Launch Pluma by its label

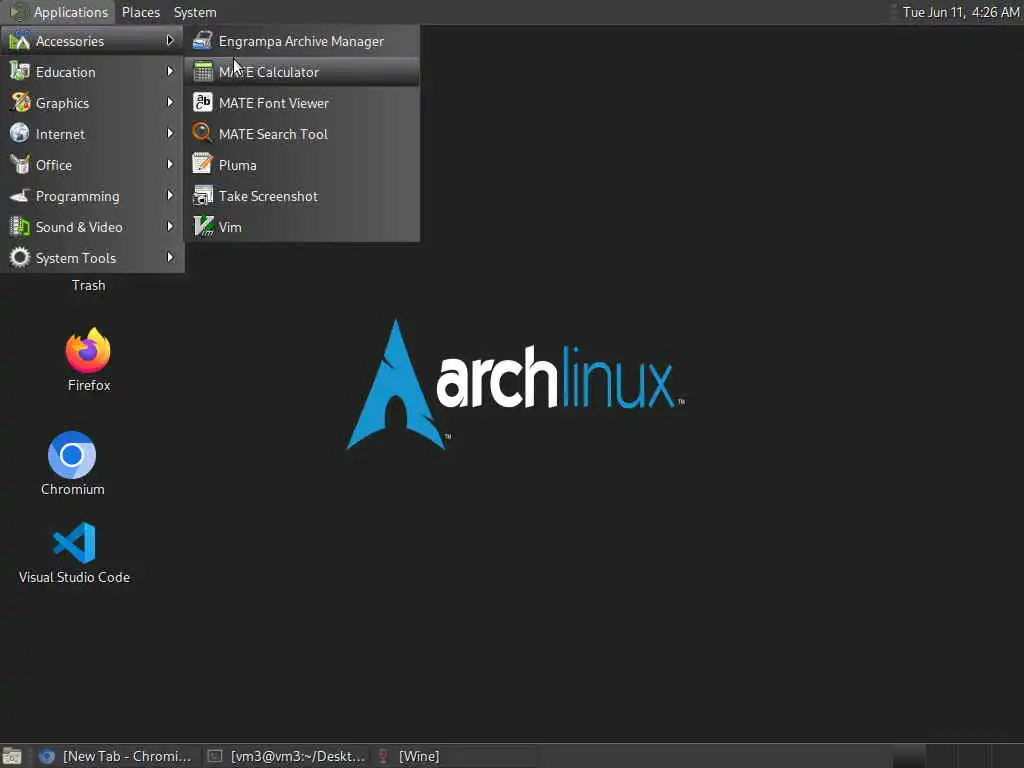[237, 165]
